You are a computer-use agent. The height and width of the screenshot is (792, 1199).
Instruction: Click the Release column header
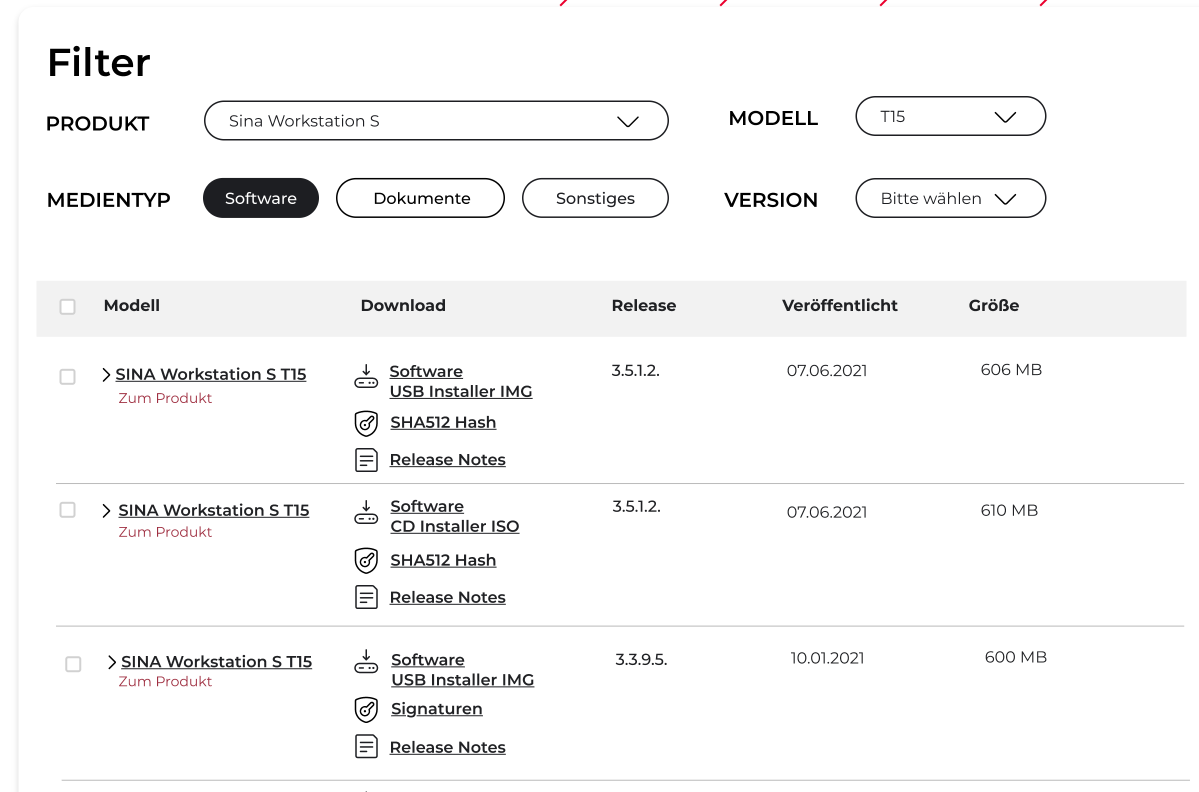644,306
